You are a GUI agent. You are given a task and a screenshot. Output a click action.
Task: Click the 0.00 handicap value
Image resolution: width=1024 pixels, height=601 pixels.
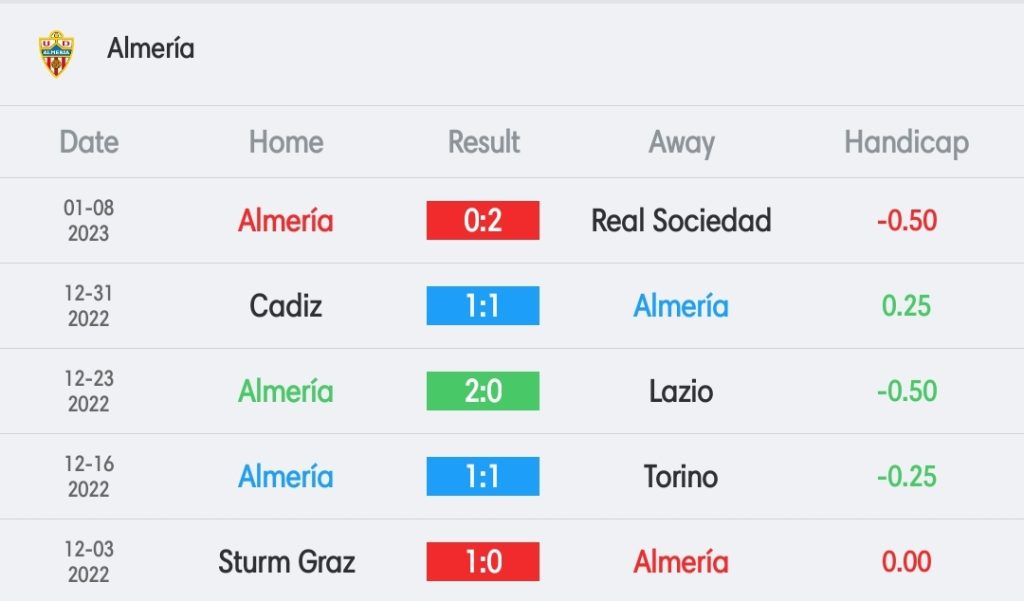click(906, 561)
